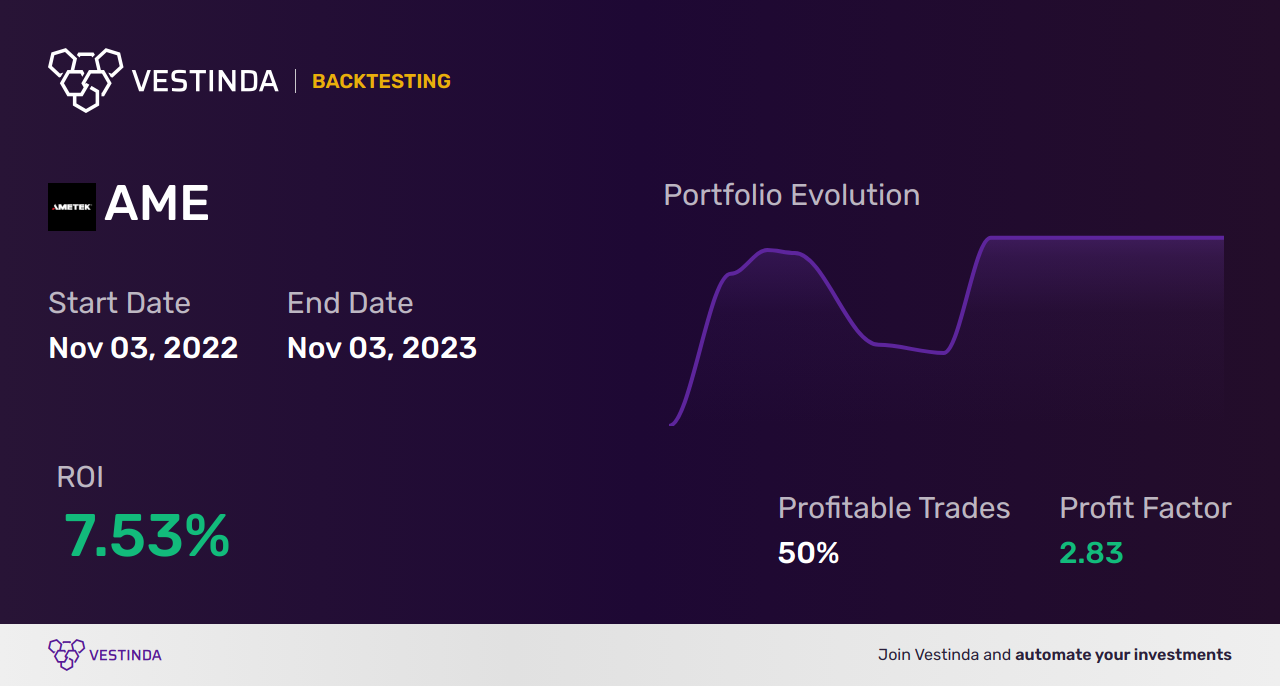Open the BACKTESTING label
1280x686 pixels.
[x=381, y=81]
